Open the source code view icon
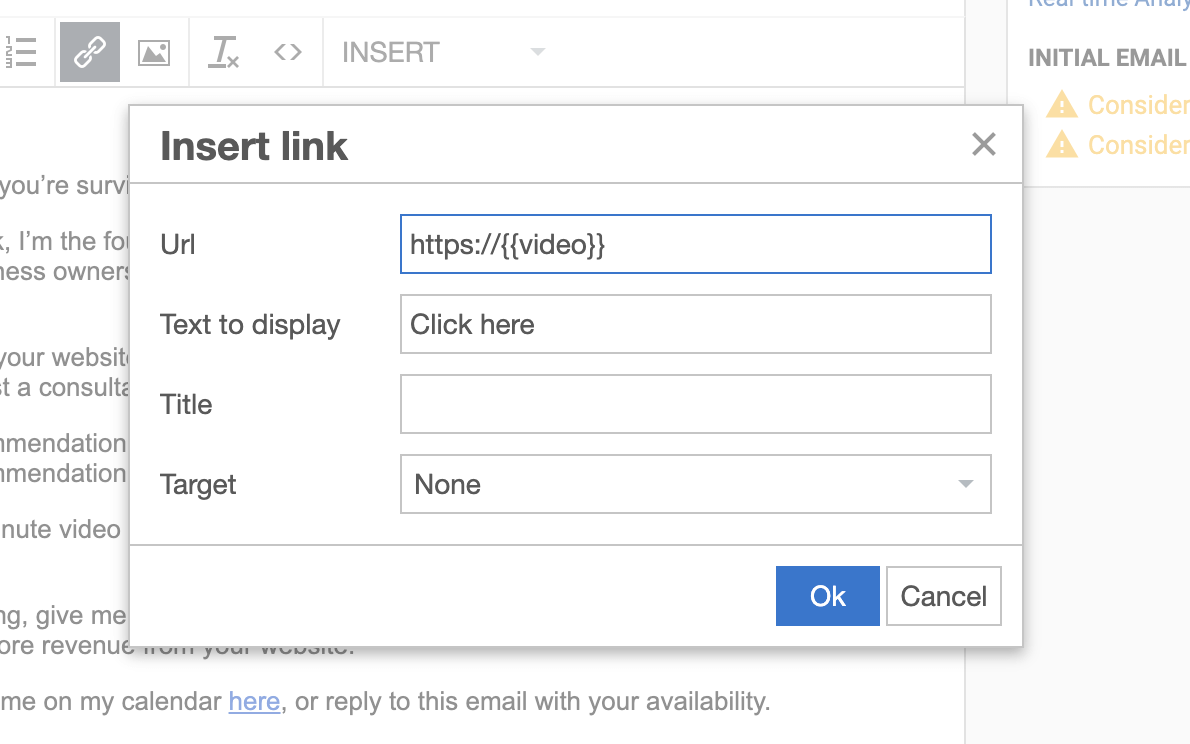This screenshot has height=744, width=1190. [x=288, y=52]
